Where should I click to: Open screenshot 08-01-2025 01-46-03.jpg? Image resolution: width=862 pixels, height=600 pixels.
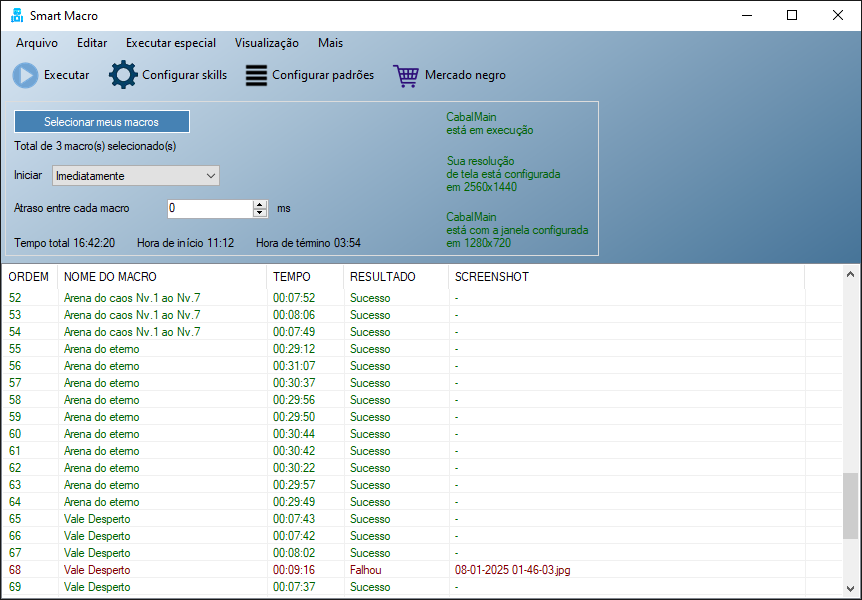tap(512, 570)
